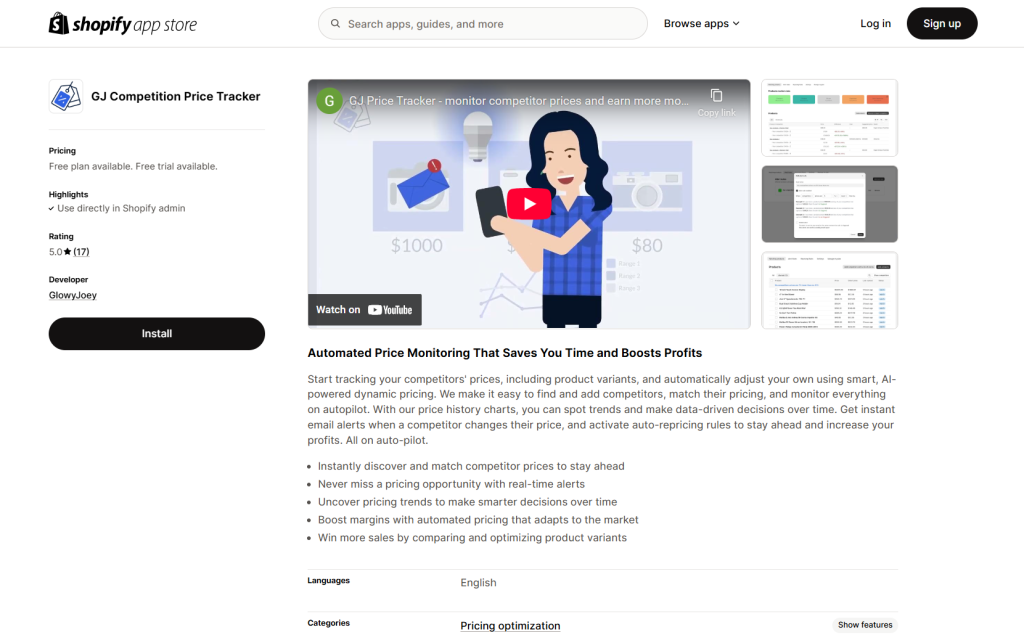Click the GJ Competition Price Tracker app icon
This screenshot has height=643, width=1024.
65,97
